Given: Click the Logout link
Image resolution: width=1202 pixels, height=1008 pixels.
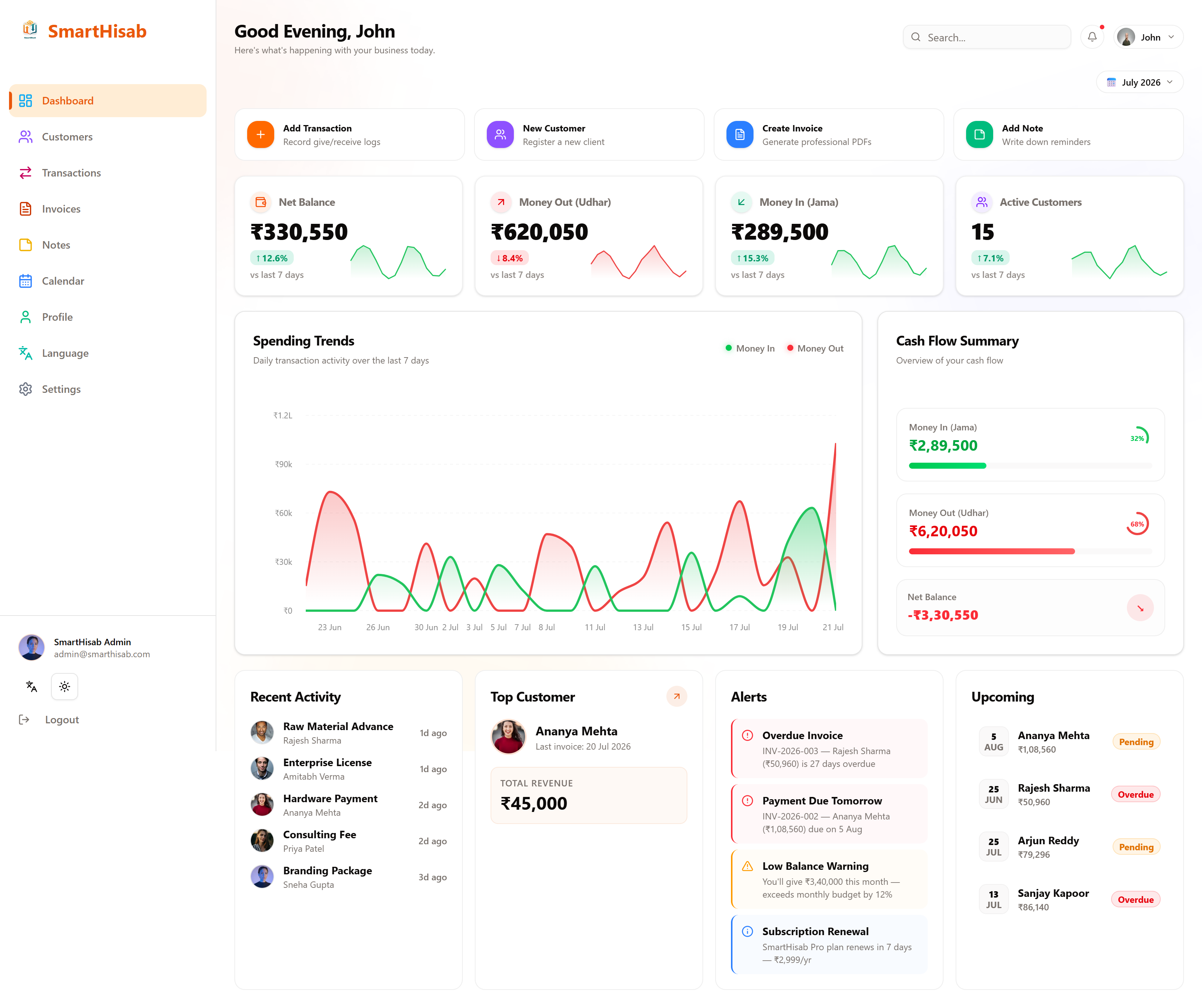Looking at the screenshot, I should tap(62, 720).
